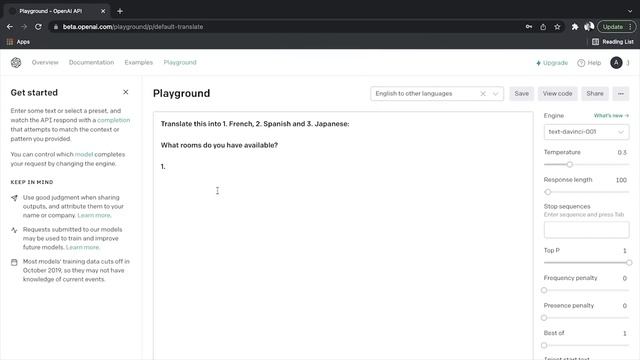Click the paper plane sharing icon

tap(14, 198)
